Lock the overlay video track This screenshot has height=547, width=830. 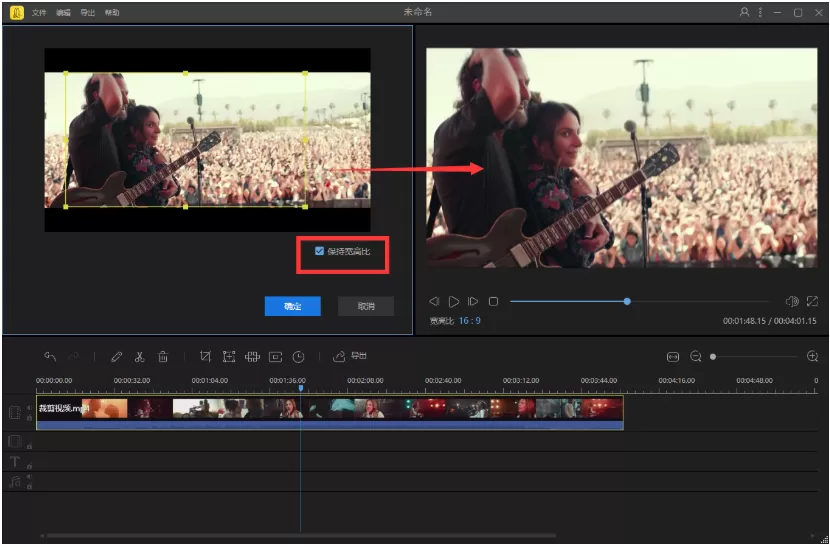coord(29,446)
